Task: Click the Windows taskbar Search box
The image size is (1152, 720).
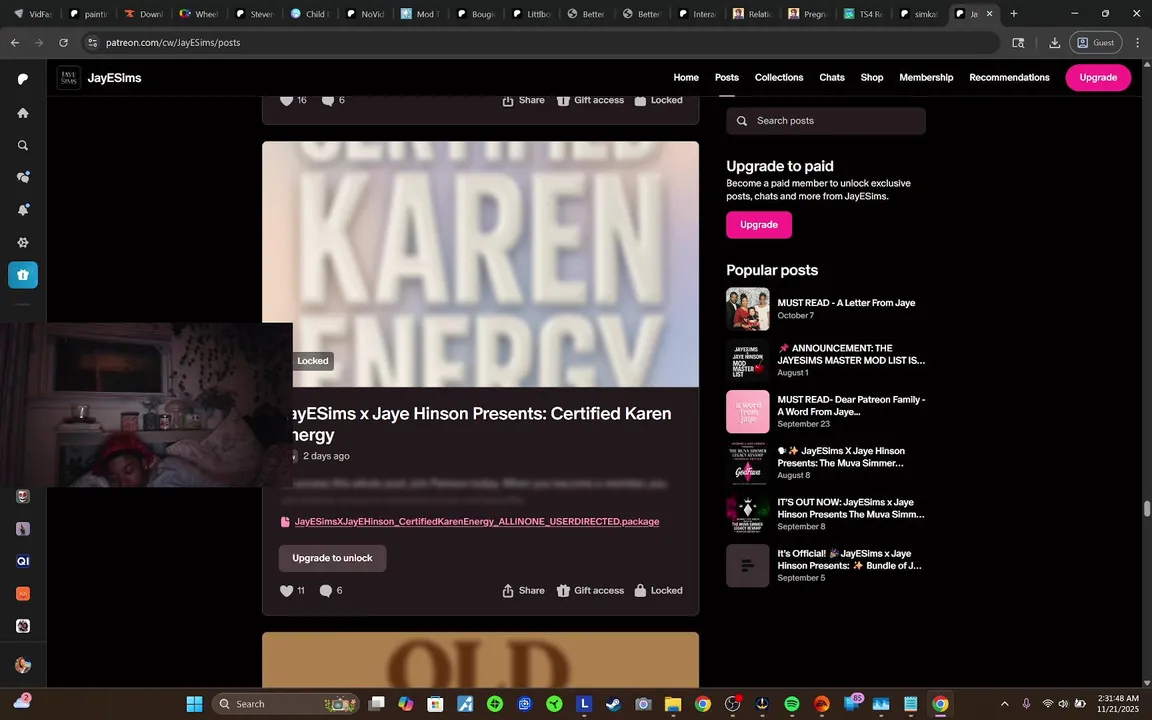Action: pos(286,704)
